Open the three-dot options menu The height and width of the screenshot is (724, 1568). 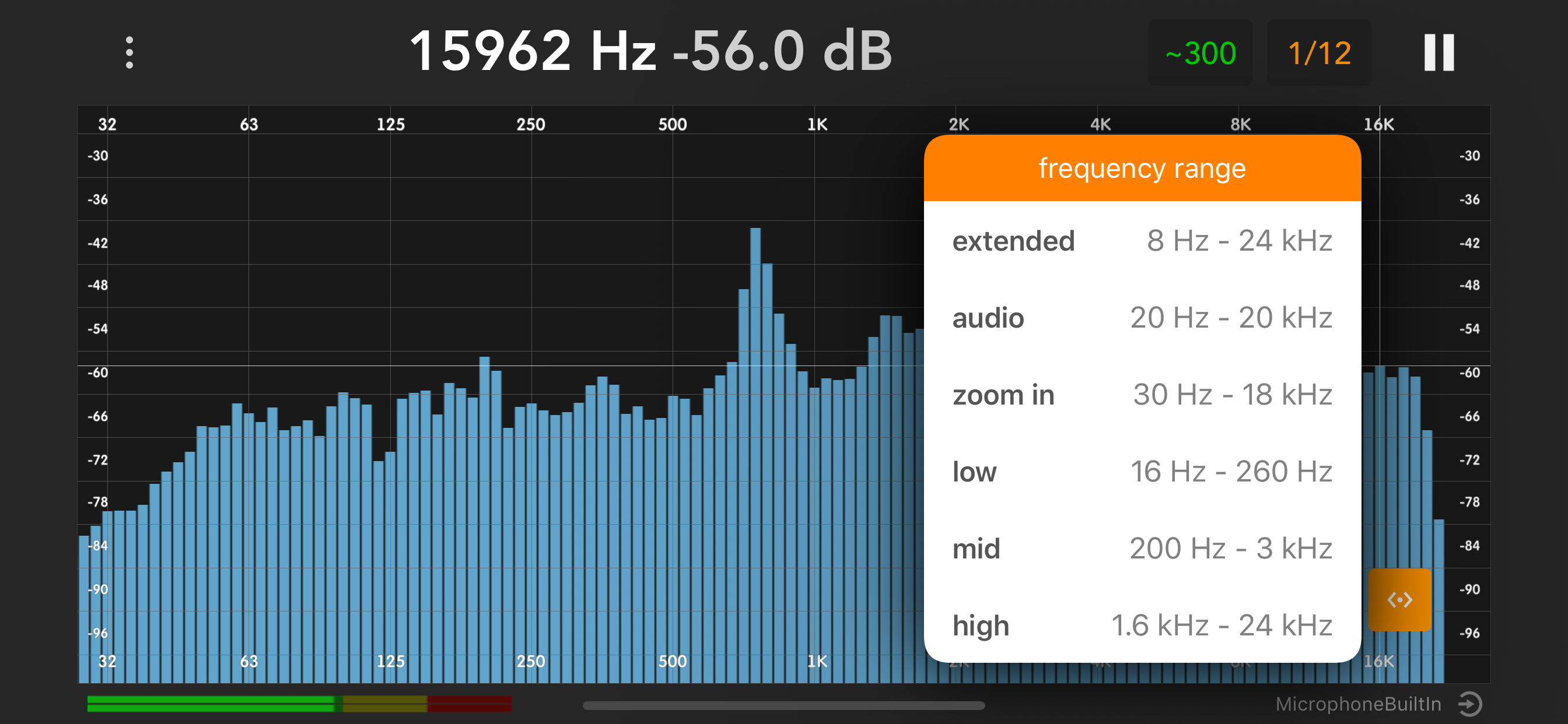[129, 52]
